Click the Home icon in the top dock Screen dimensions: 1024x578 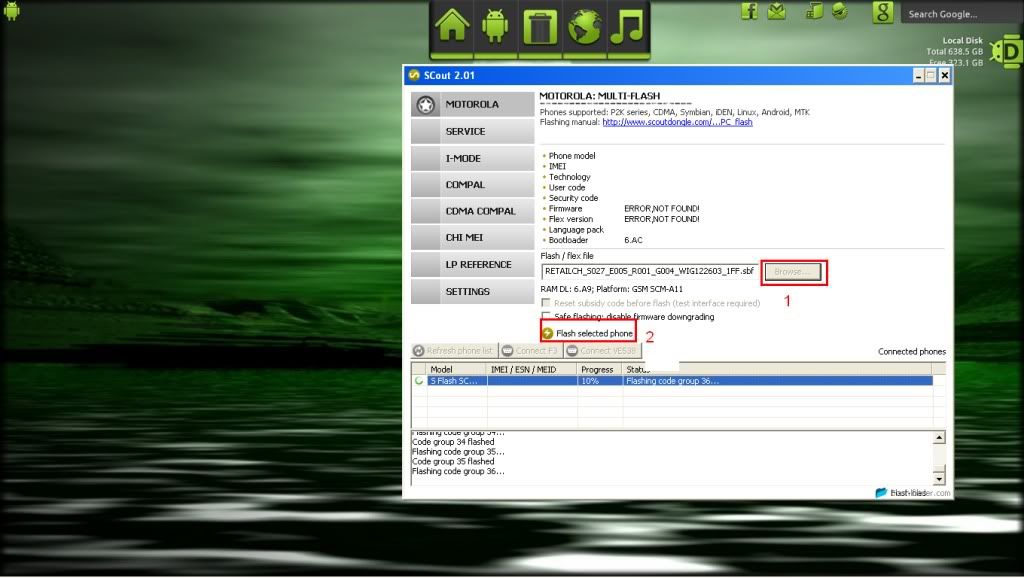[452, 28]
